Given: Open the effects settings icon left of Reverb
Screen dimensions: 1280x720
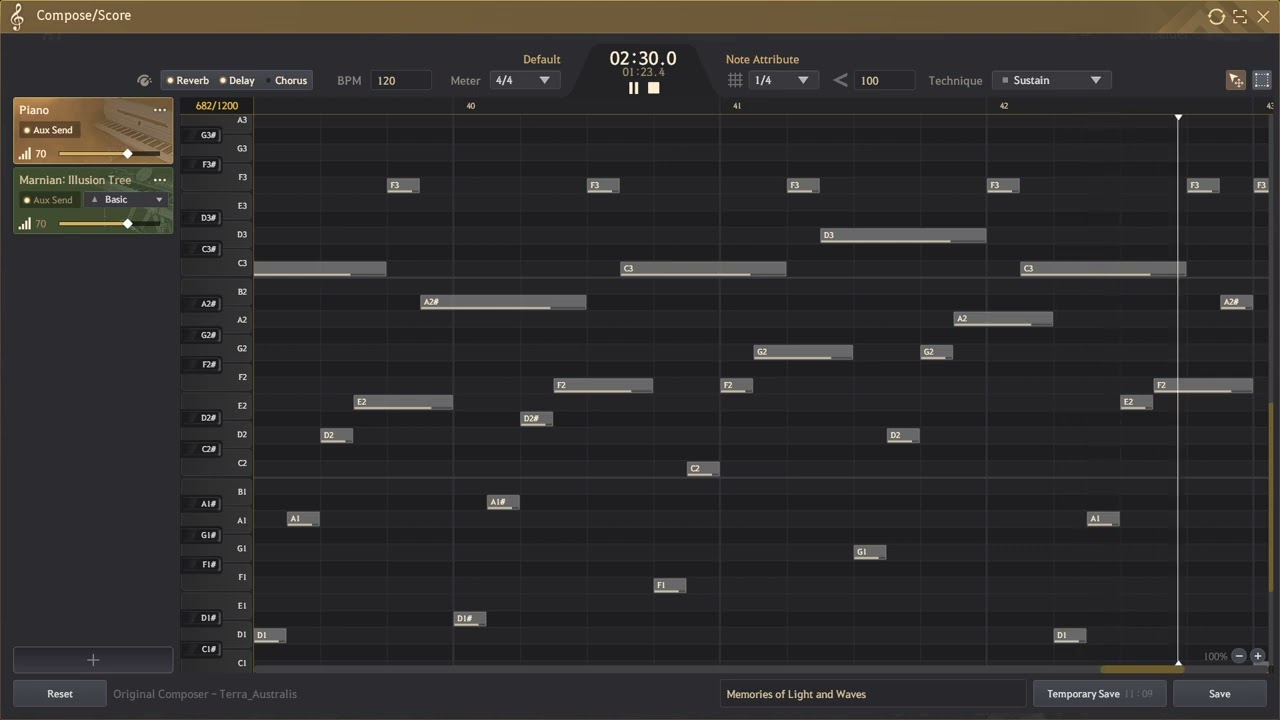Looking at the screenshot, I should [144, 81].
